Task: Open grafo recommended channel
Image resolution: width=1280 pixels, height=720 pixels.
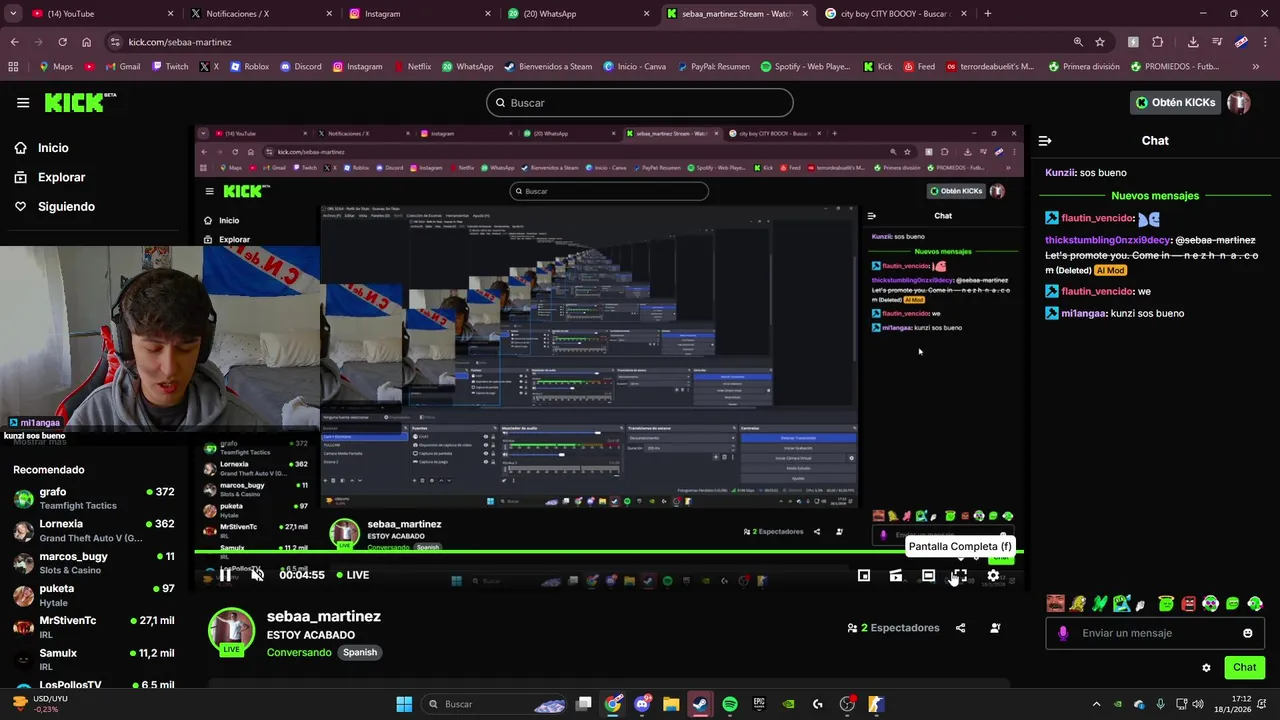Action: tap(95, 498)
